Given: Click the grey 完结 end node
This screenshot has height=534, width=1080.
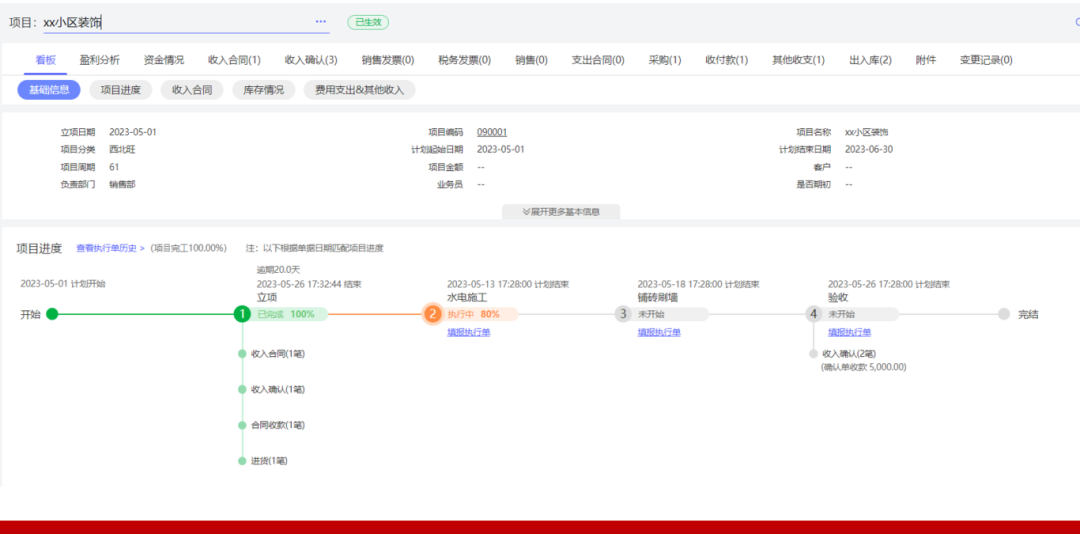Looking at the screenshot, I should coord(1004,314).
